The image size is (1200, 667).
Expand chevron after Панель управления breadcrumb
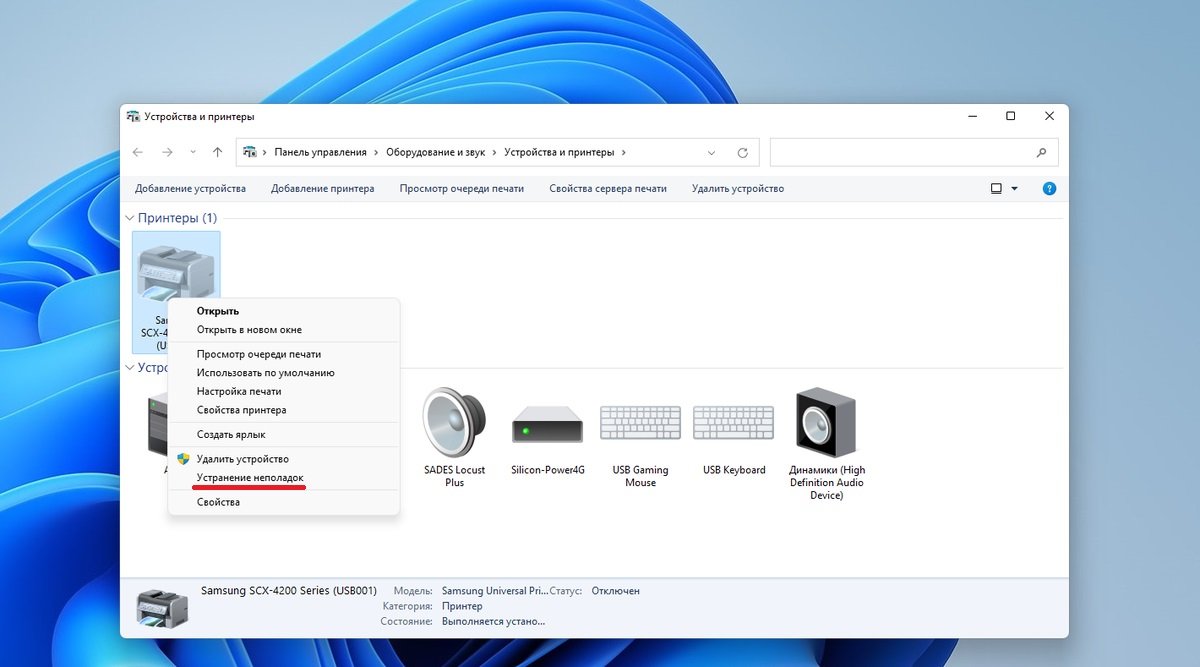pyautogui.click(x=376, y=152)
